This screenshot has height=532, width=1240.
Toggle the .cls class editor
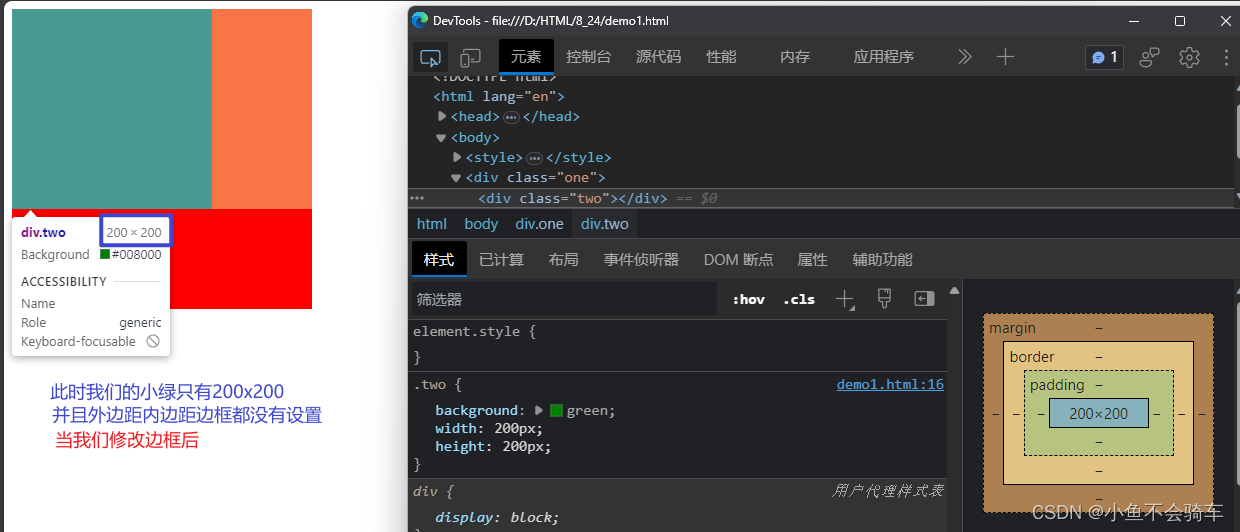point(799,299)
